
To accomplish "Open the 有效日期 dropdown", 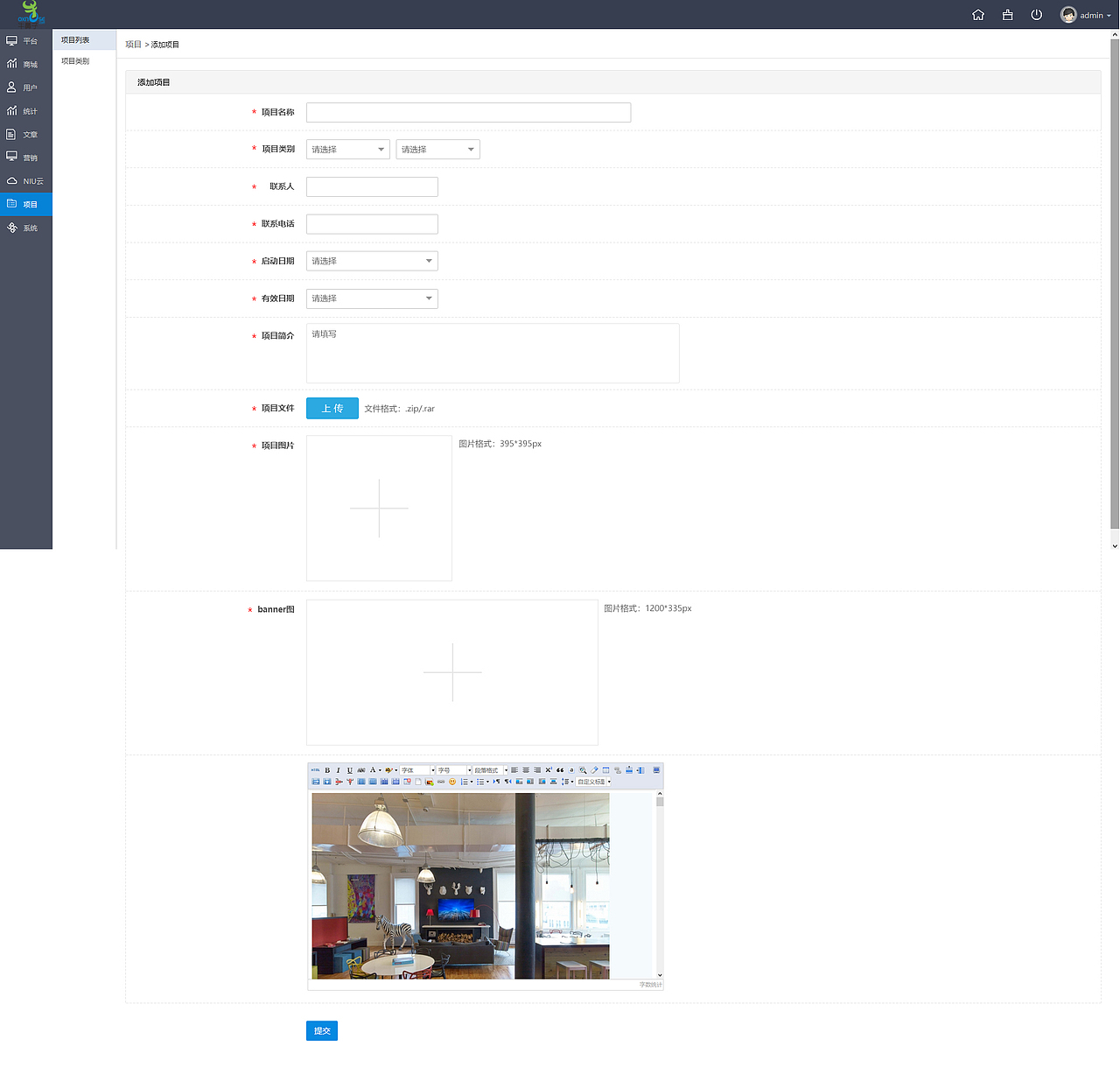I will (x=372, y=298).
